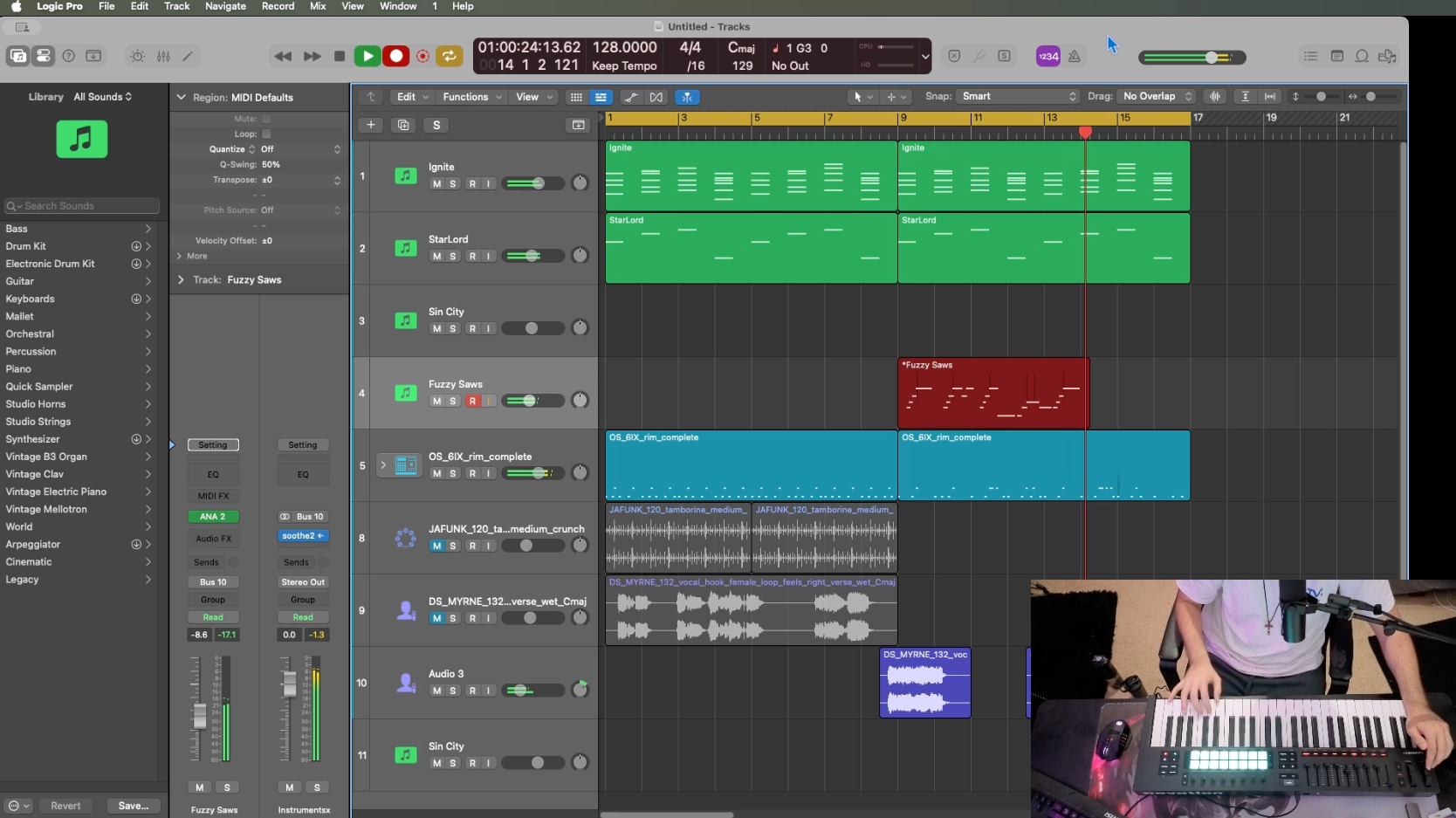Click the EQ slot on Fuzzy Saws strip
Viewport: 1456px width, 818px height.
213,474
